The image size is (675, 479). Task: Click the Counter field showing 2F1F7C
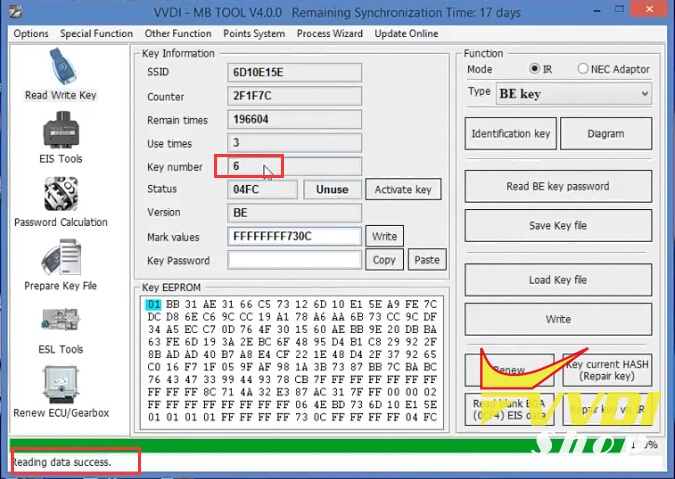[294, 96]
